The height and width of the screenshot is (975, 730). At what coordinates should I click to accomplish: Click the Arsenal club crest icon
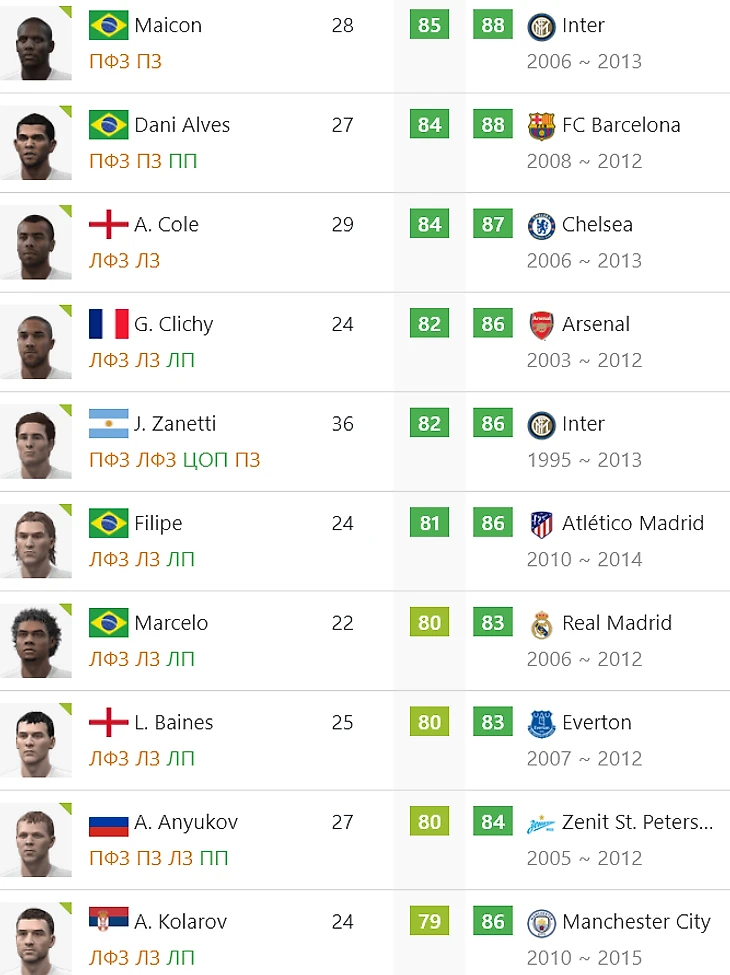tap(541, 325)
